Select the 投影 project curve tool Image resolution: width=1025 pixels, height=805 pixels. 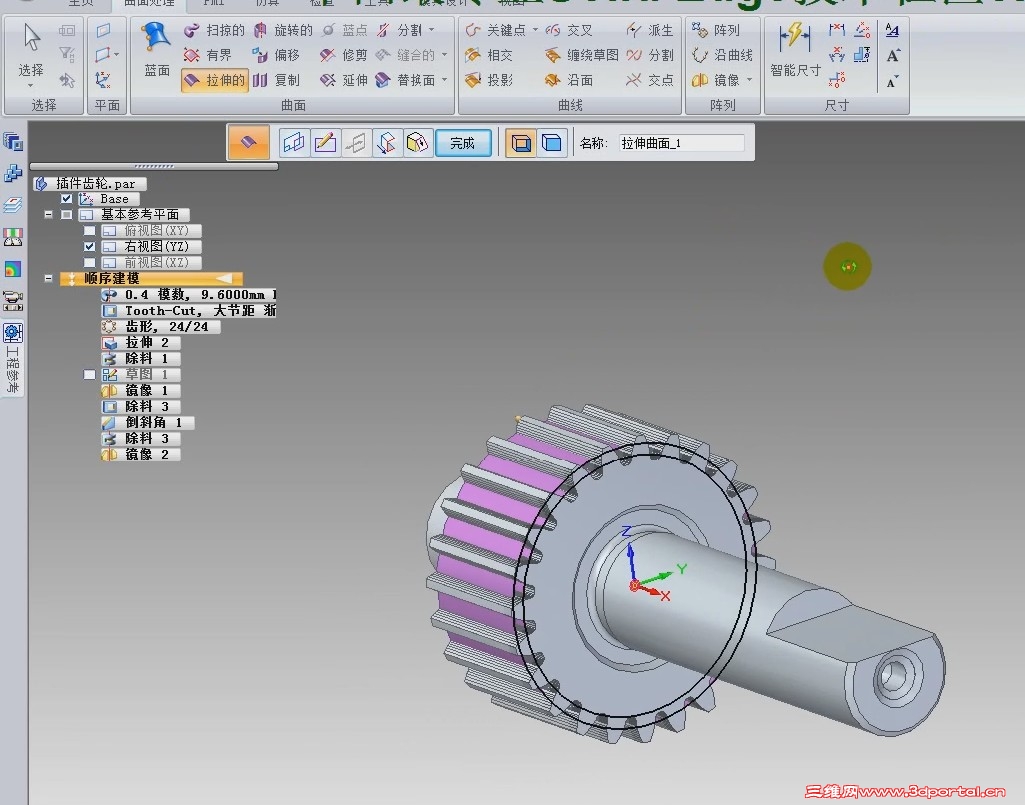[x=490, y=80]
